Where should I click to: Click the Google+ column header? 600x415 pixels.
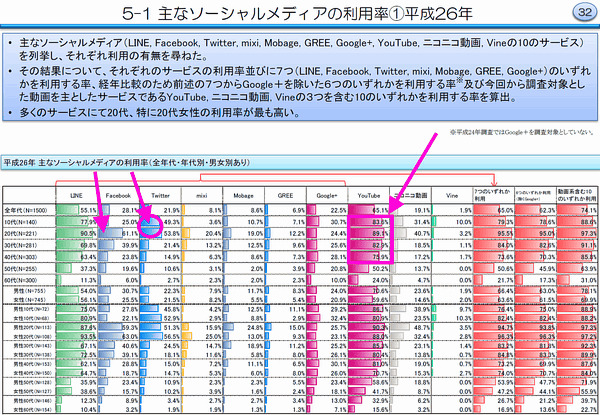[x=327, y=195]
